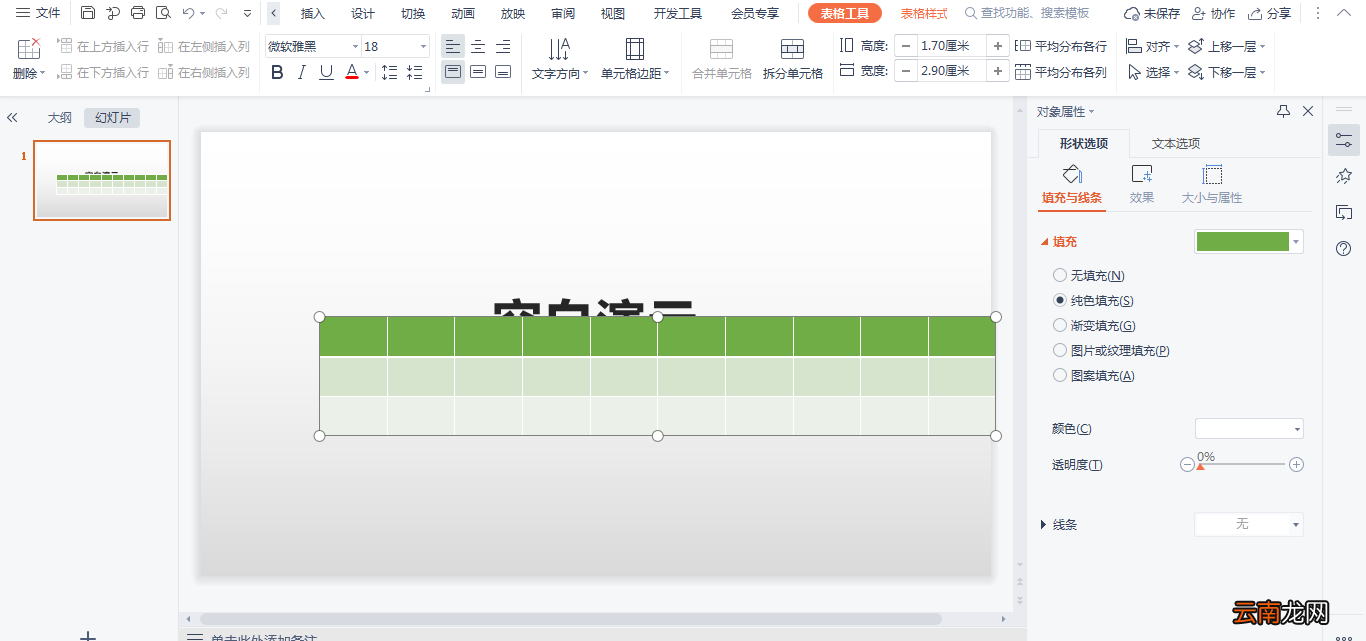The image size is (1366, 641).
Task: Click the 平均分布各列 distribute columns icon
Action: 1023,71
